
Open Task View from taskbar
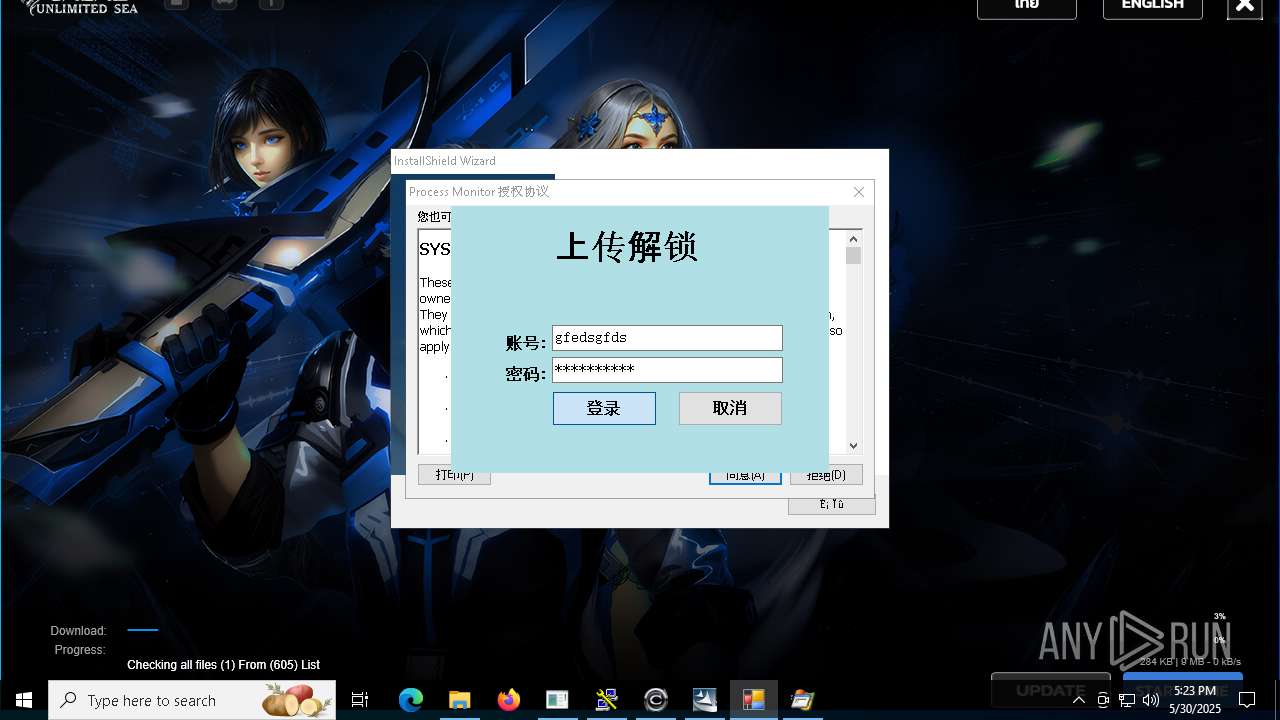point(360,700)
